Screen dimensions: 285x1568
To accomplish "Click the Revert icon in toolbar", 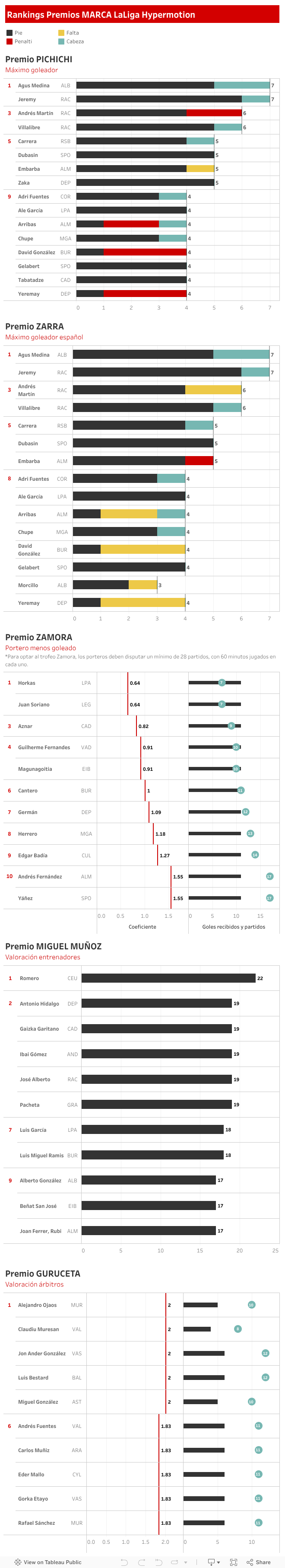I will (158, 1562).
